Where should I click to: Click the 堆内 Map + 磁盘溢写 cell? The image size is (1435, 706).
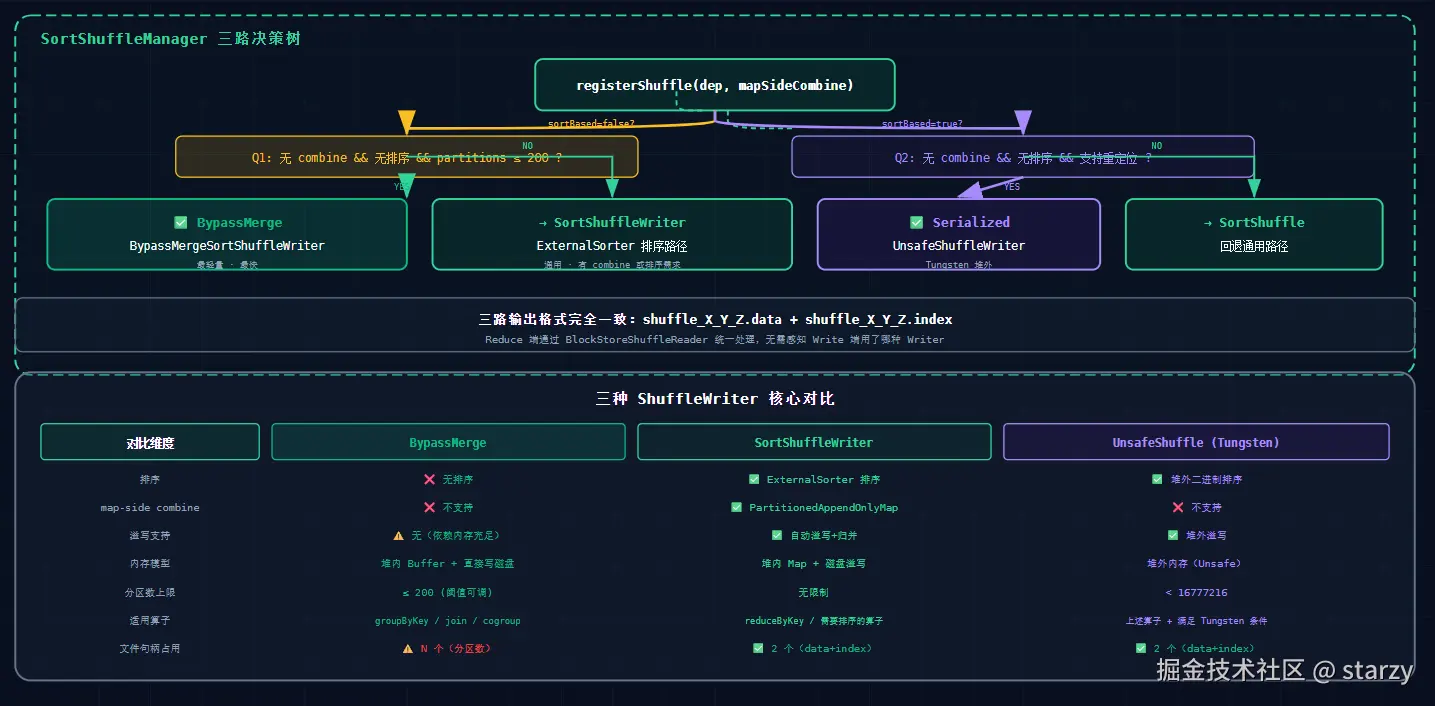tap(814, 564)
